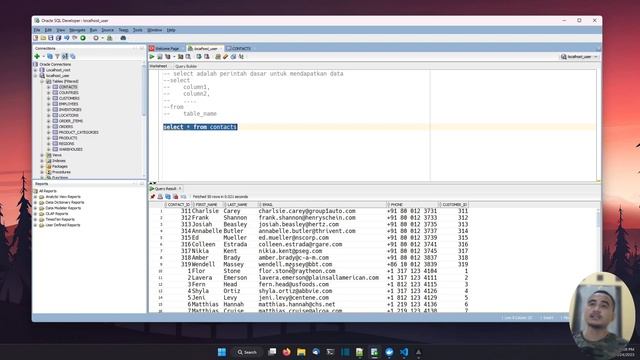
Task: Expand the Data Dictionary Reports folder
Action: point(36,202)
